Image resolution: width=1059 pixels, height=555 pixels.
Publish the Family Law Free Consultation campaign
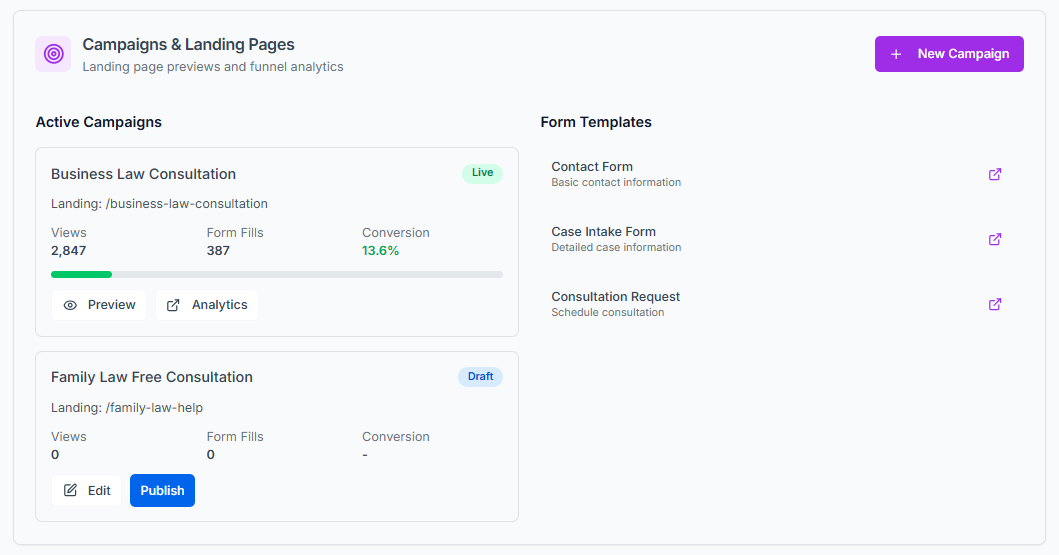(162, 490)
